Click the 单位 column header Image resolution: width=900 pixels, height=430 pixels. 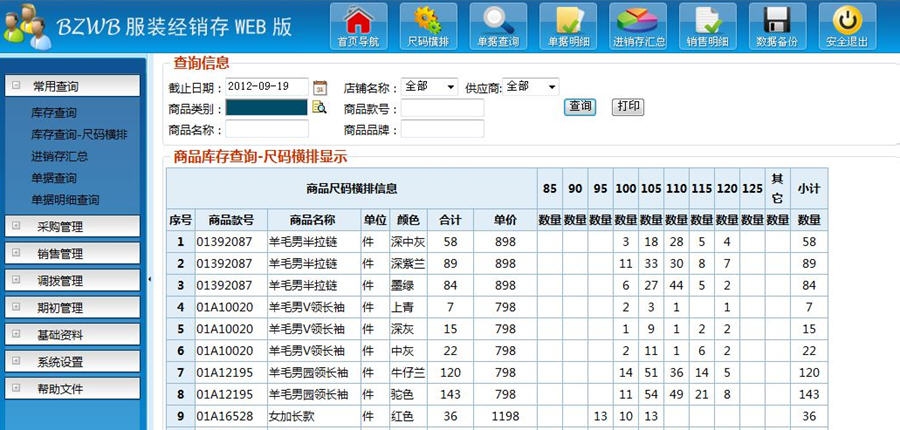tap(375, 220)
